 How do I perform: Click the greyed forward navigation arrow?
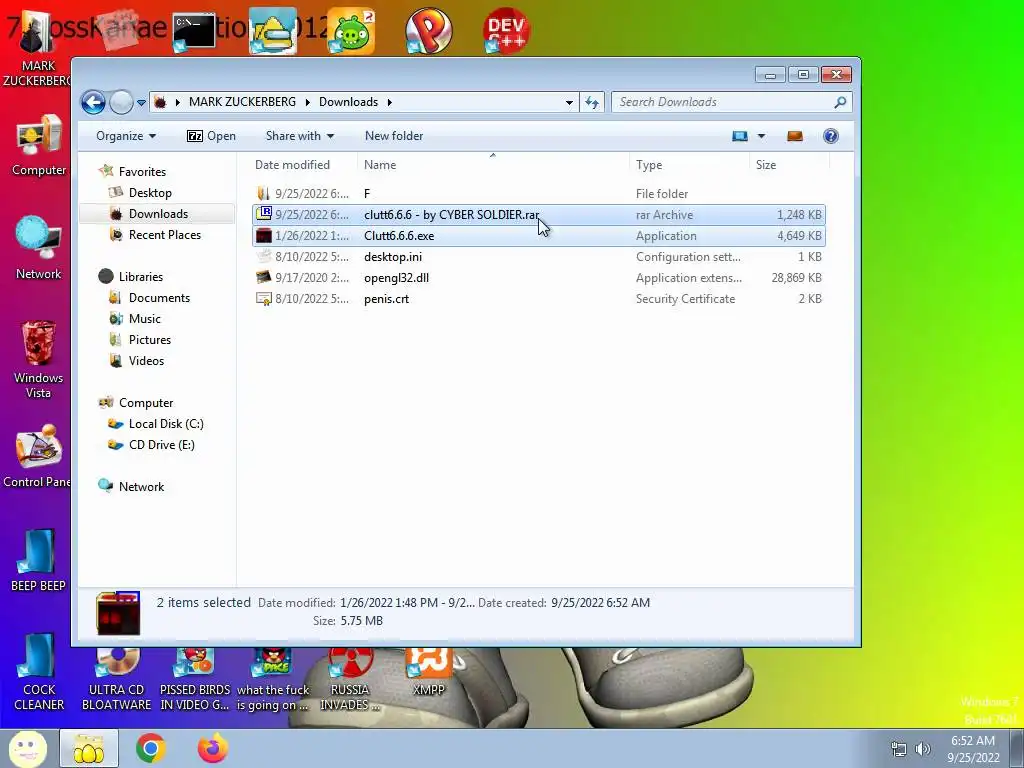pos(121,102)
